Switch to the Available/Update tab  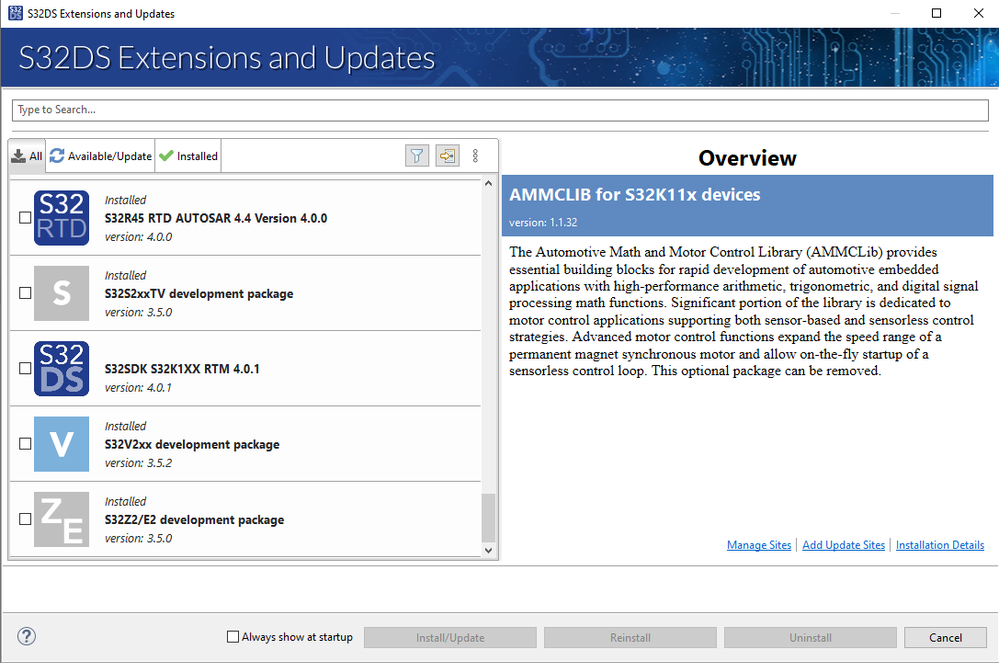tap(101, 156)
